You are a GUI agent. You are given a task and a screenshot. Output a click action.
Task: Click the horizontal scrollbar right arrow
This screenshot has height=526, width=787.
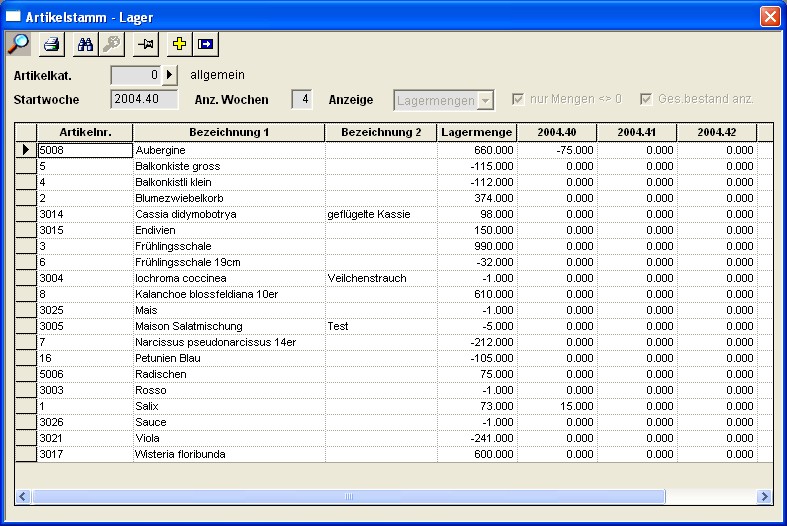coord(764,496)
